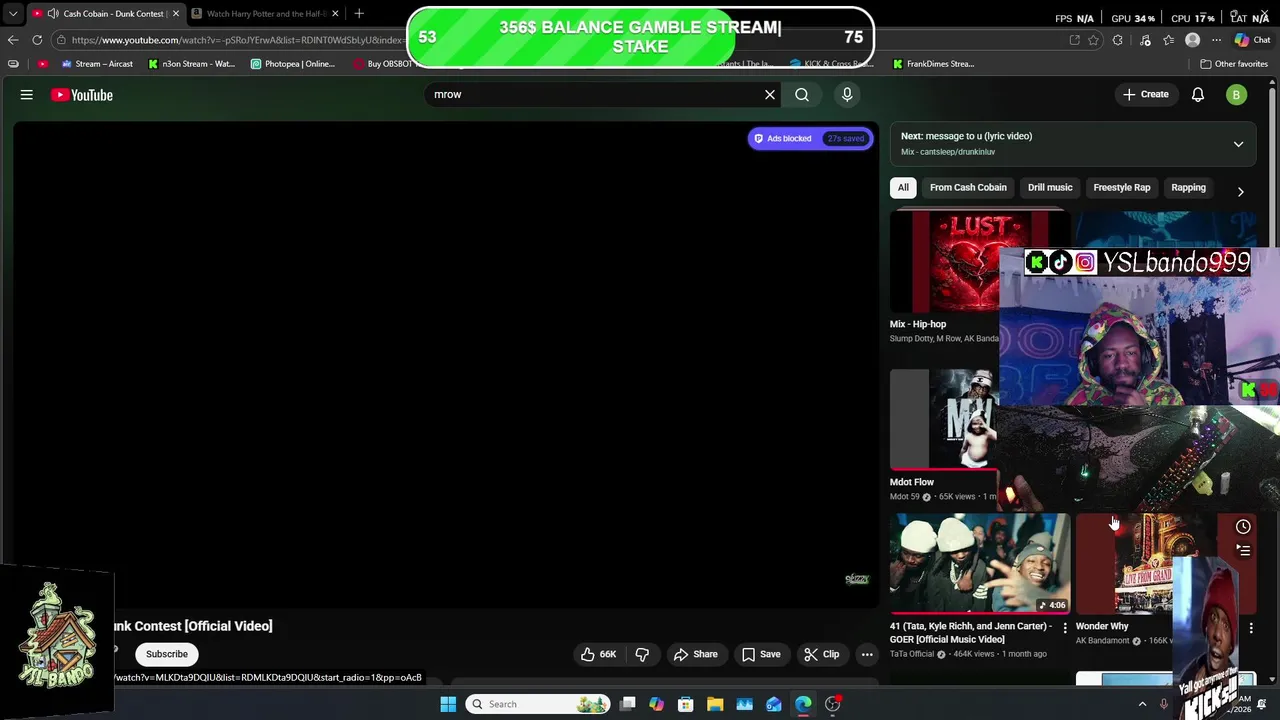Open Photopea Online bookmark
Screen dimensions: 1280x720
293,64
